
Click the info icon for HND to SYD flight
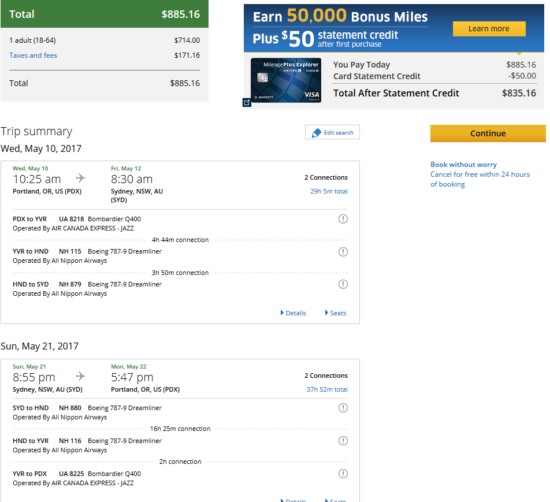tap(343, 284)
